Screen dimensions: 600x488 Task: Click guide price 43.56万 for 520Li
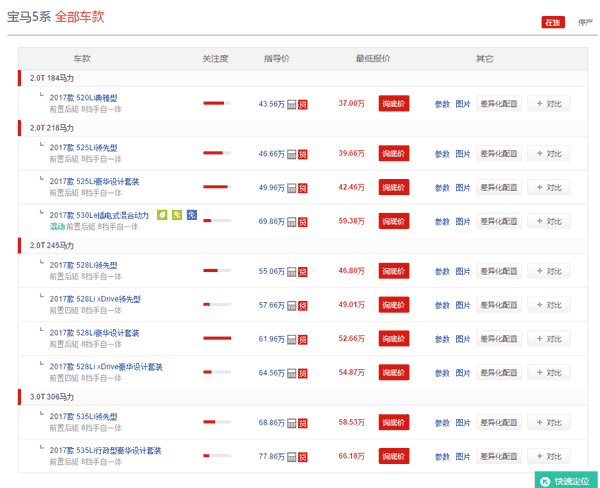pyautogui.click(x=272, y=104)
